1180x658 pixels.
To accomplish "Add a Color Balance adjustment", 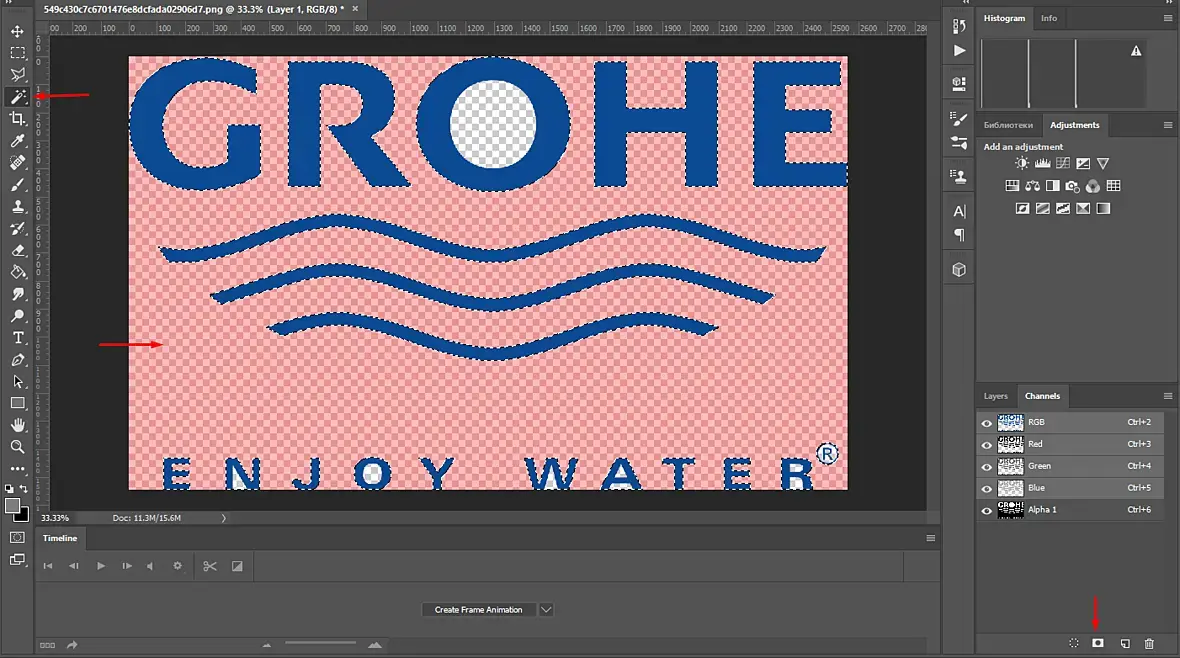I will pyautogui.click(x=1032, y=186).
